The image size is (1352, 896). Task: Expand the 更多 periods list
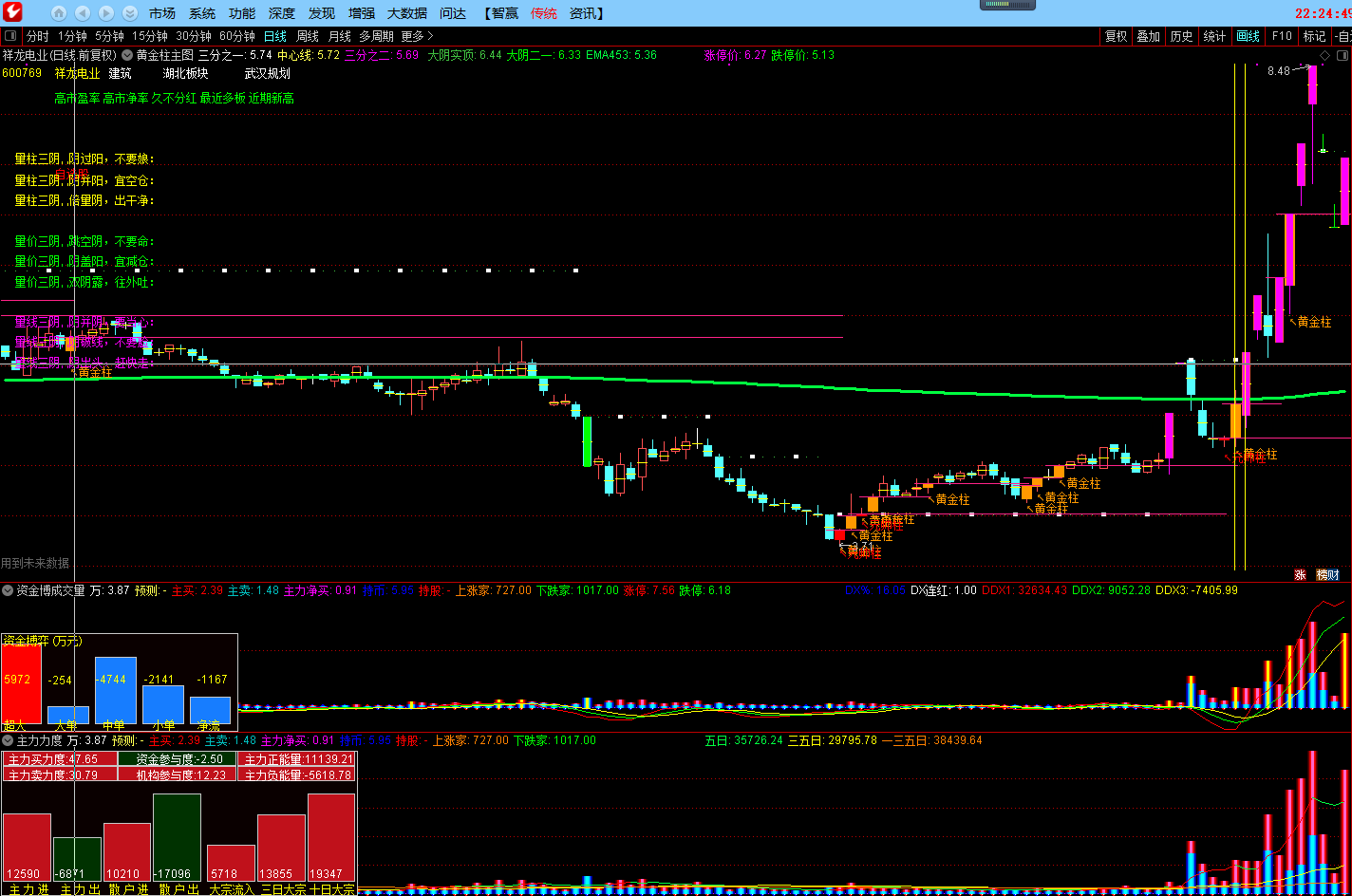[417, 36]
